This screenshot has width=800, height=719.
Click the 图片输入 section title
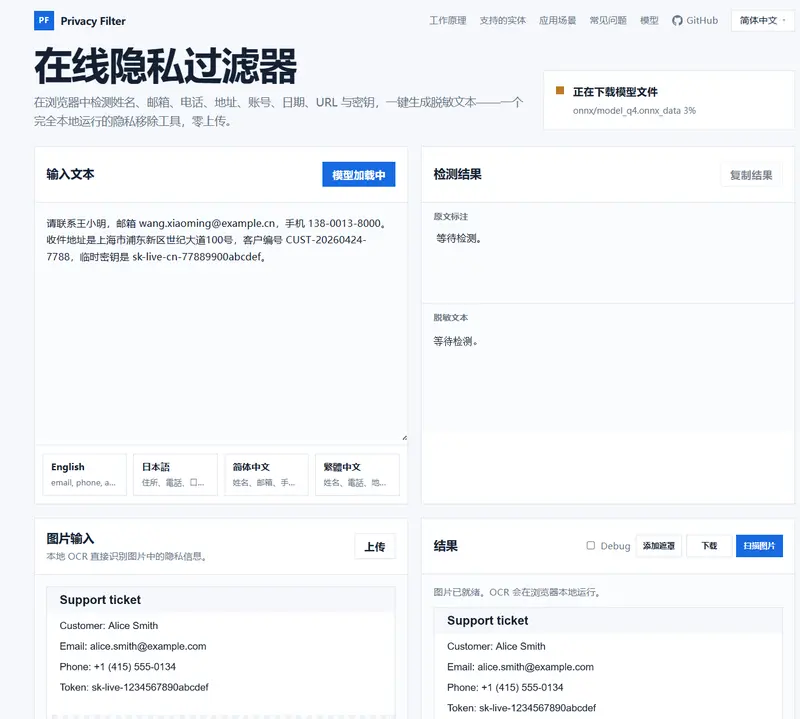[x=70, y=538]
